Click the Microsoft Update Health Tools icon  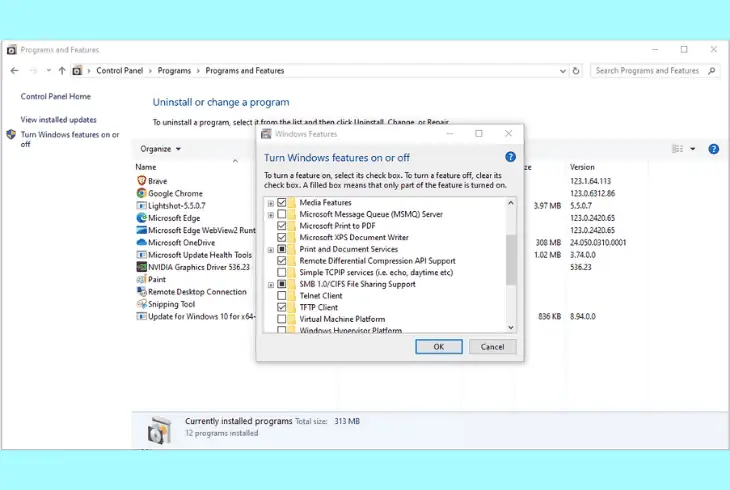tap(142, 255)
